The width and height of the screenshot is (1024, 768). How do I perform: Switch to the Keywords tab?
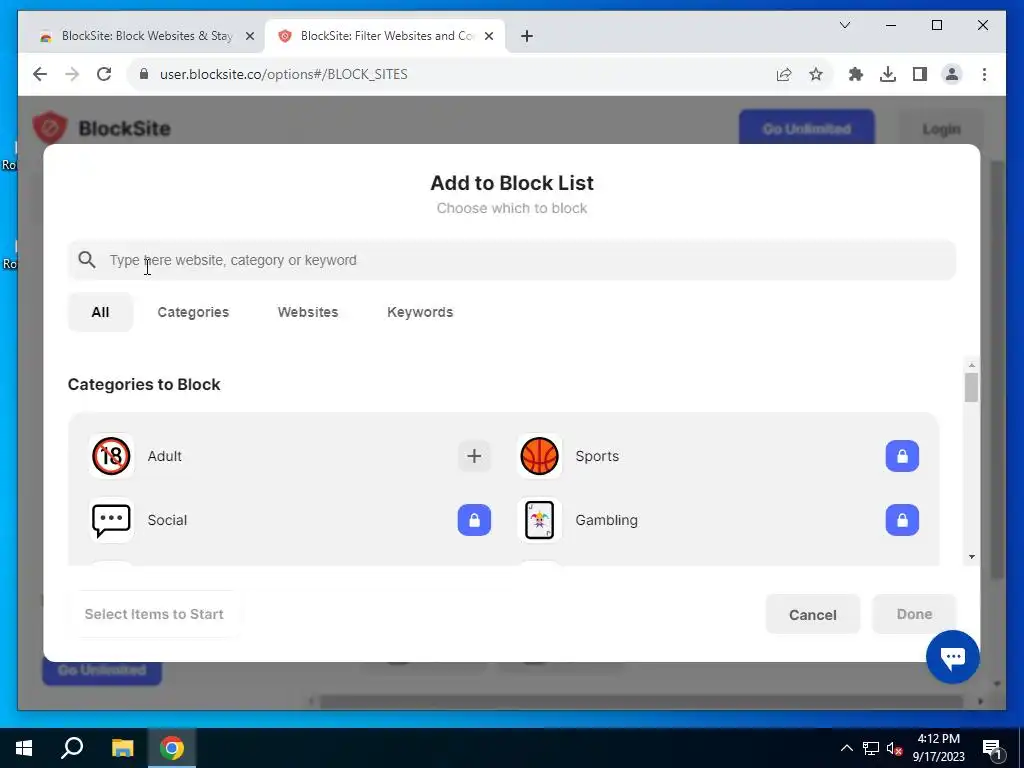(420, 312)
